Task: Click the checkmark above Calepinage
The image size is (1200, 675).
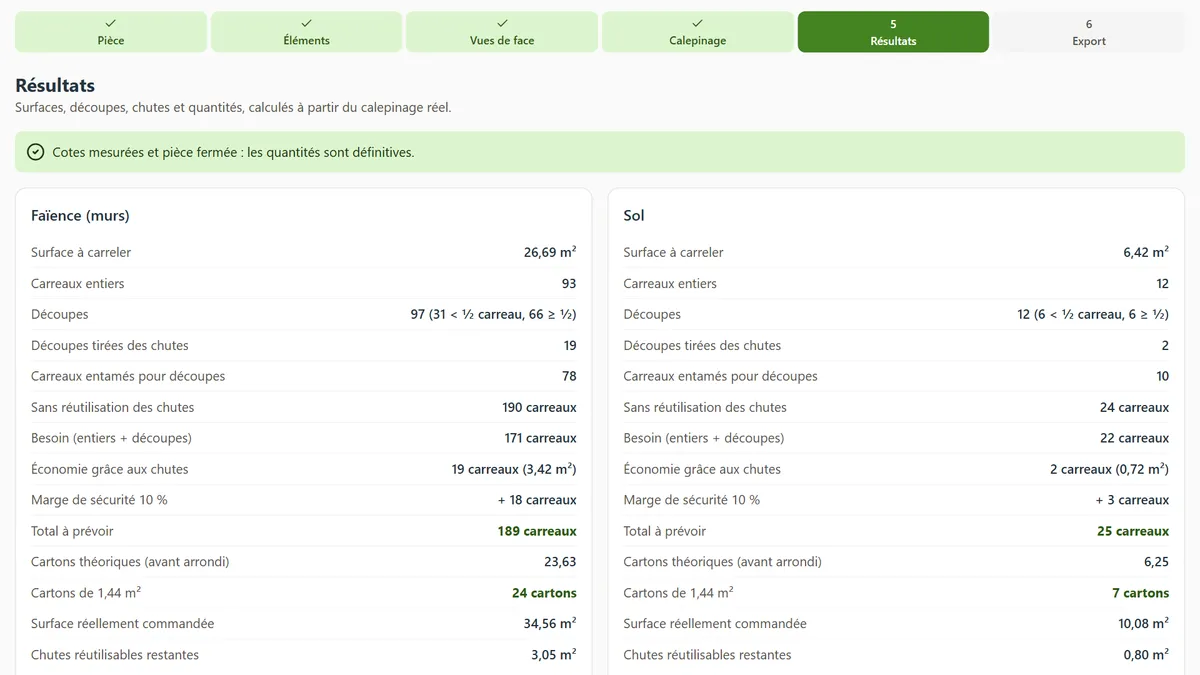Action: [x=697, y=23]
